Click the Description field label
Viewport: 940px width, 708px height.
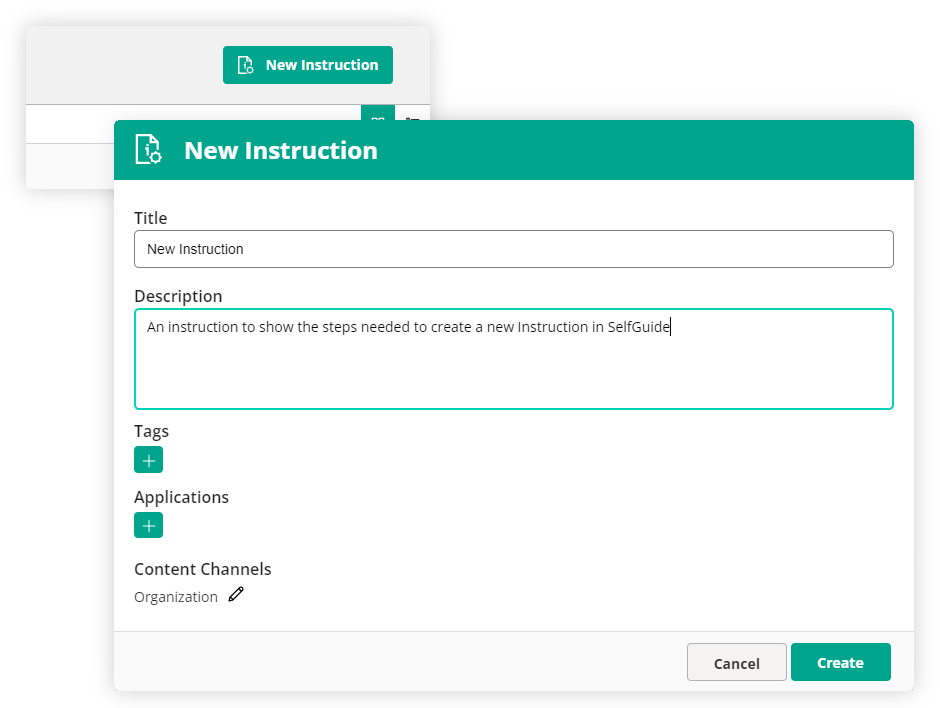(178, 295)
